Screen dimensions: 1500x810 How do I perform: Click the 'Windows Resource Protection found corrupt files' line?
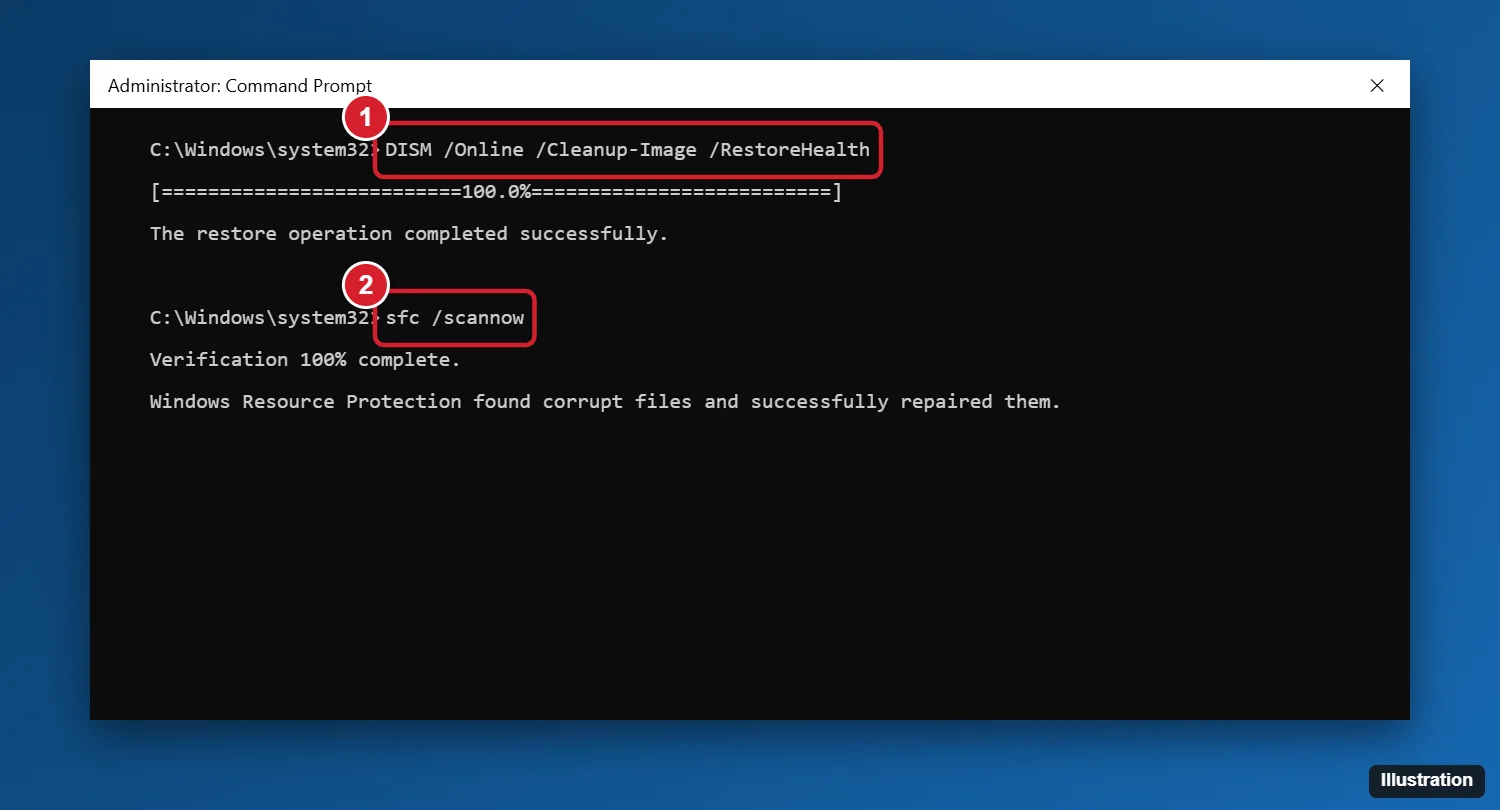point(605,402)
